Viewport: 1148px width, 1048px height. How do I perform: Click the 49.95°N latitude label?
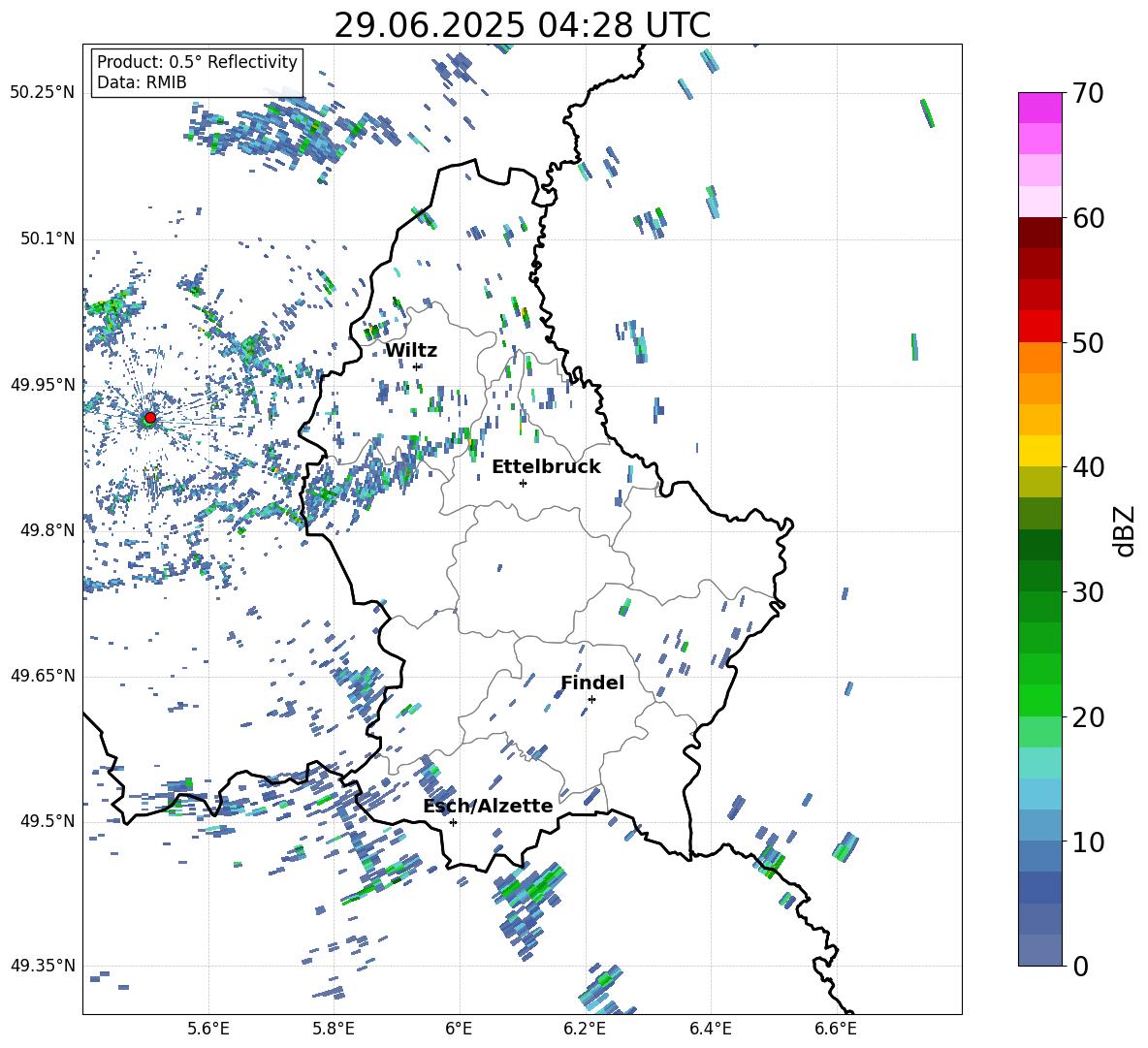coord(43,384)
